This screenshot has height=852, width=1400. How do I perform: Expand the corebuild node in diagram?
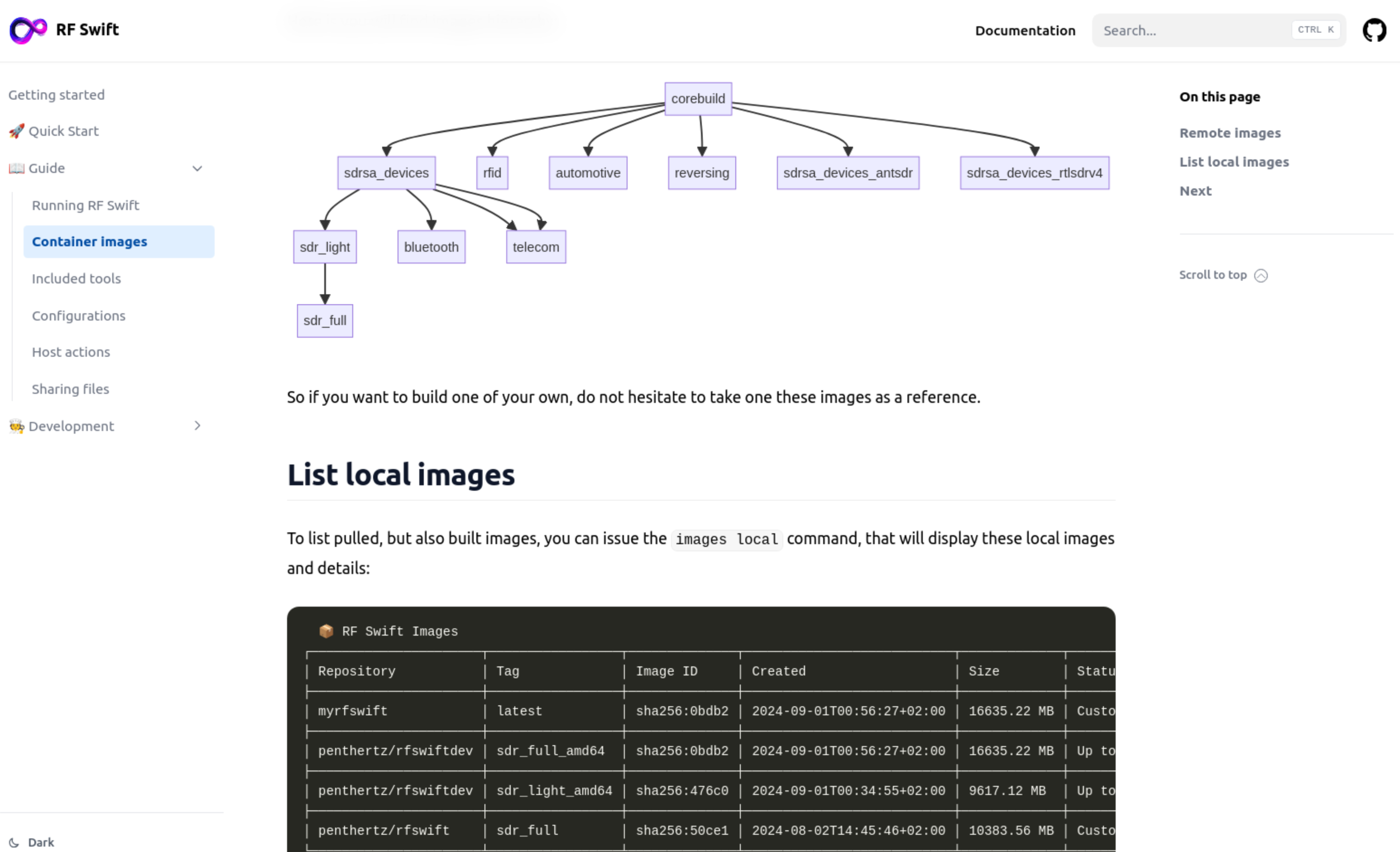[697, 98]
